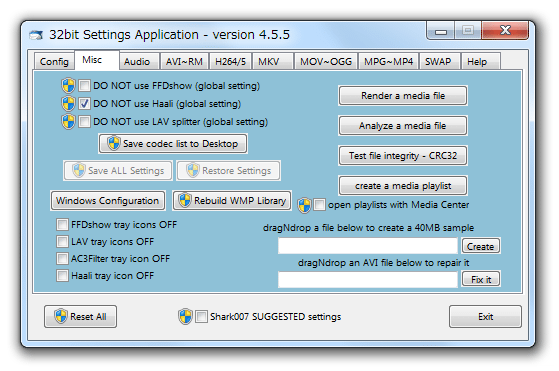Click the Restore Settings button
The width and height of the screenshot is (559, 371).
[229, 171]
